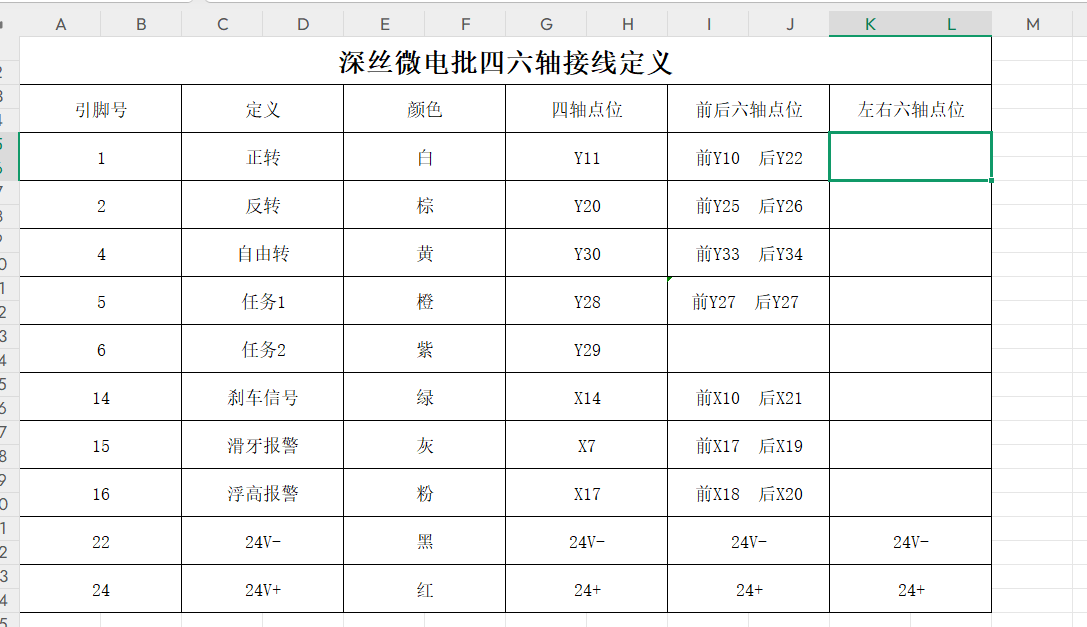1087x627 pixels.
Task: Select column header M
Action: (x=1032, y=24)
